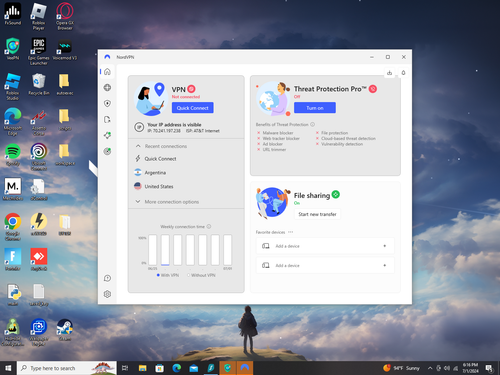500x375 pixels.
Task: Click the IP badge beside Your IP address
Action: tap(139, 127)
